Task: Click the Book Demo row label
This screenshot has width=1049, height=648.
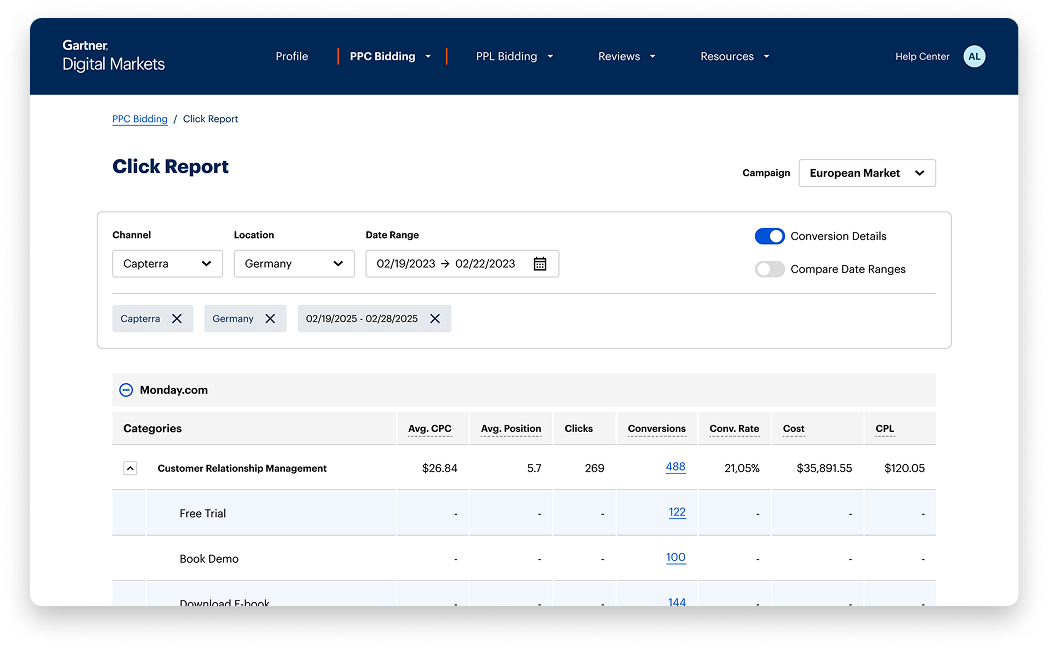Action: 209,559
